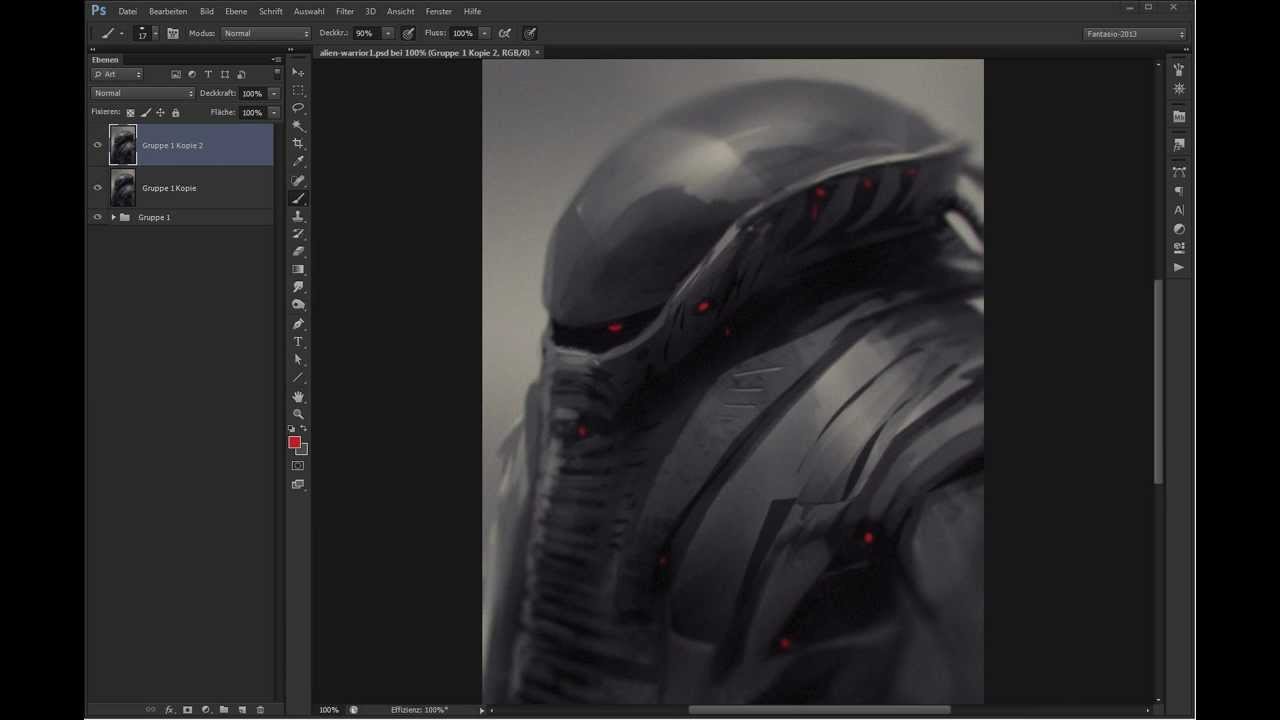Select the Crop tool
The width and height of the screenshot is (1280, 720).
pyautogui.click(x=298, y=144)
